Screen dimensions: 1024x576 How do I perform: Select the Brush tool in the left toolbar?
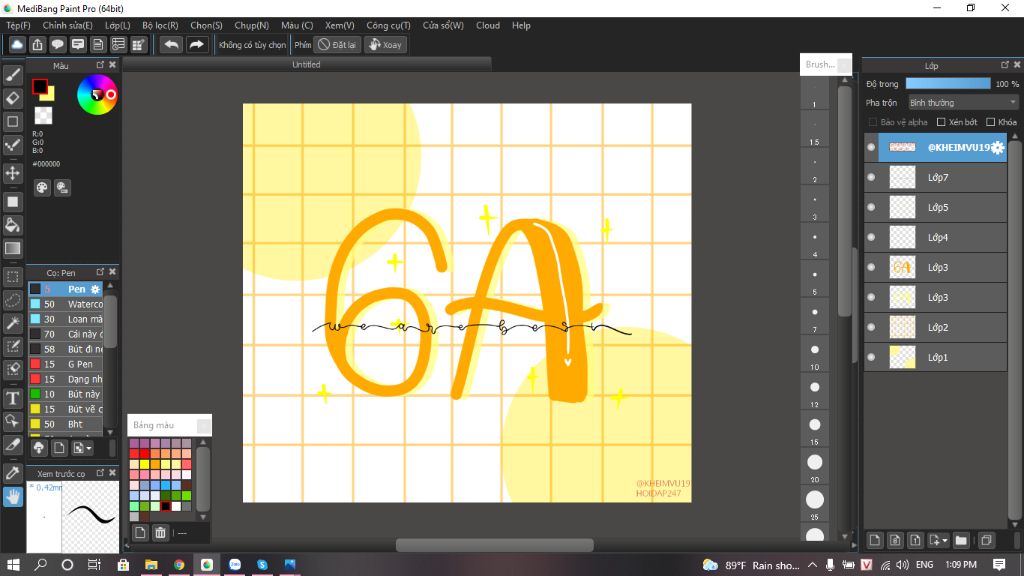[12, 75]
